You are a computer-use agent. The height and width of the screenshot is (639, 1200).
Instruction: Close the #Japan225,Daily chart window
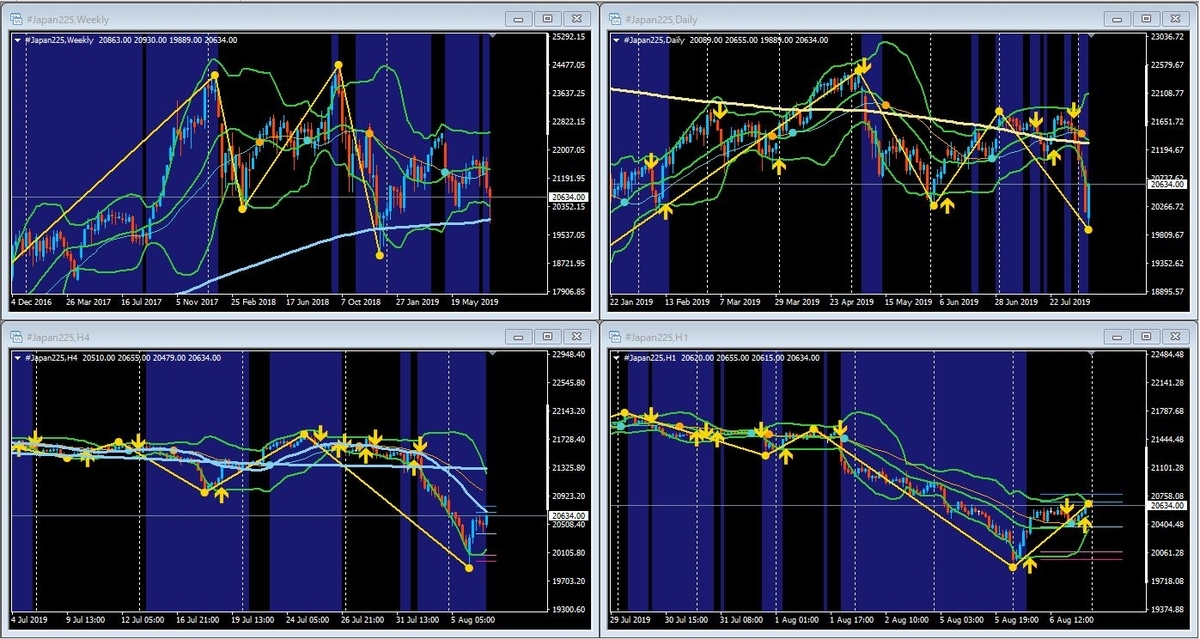(x=1175, y=18)
